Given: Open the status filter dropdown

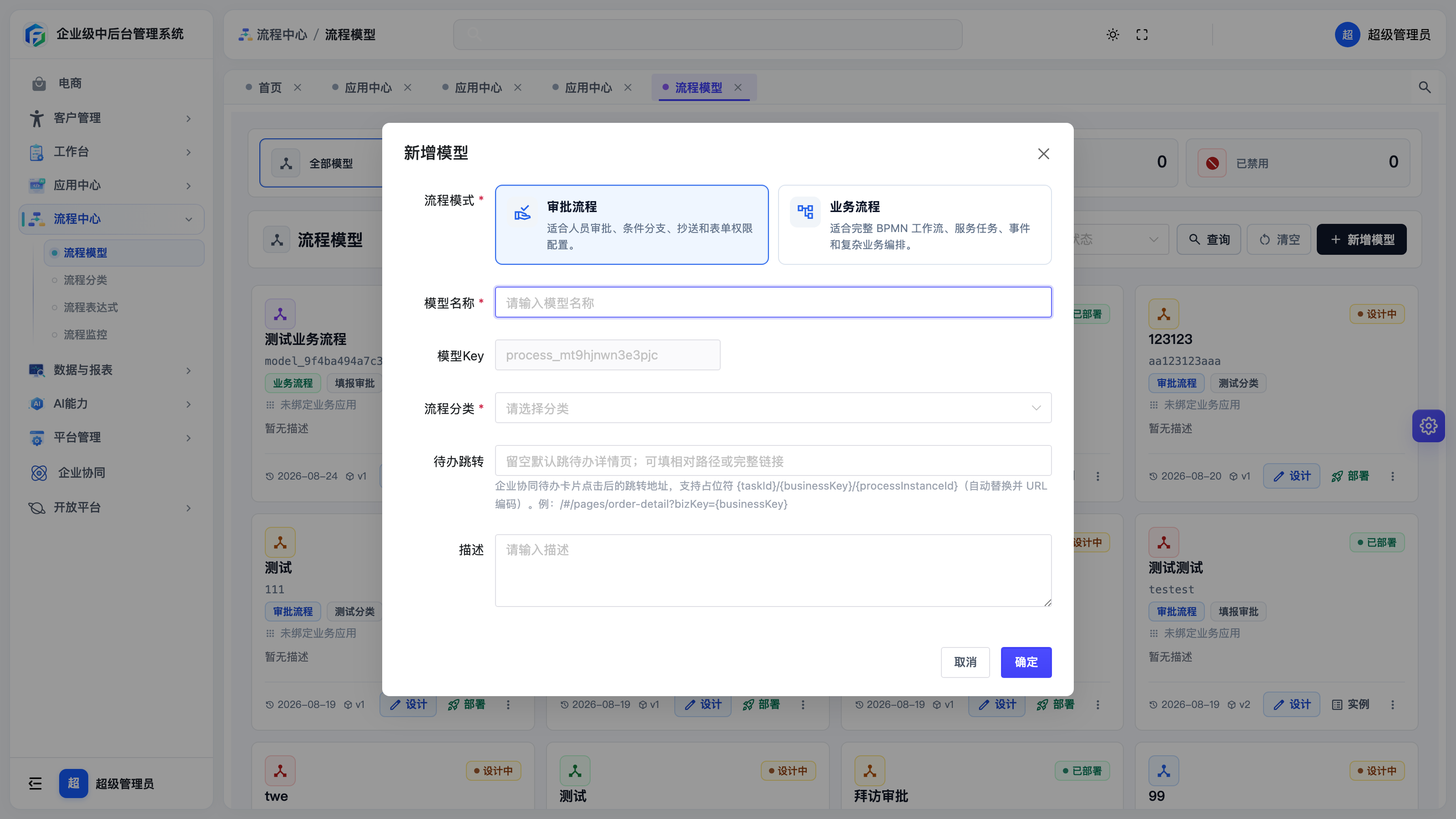Looking at the screenshot, I should (x=1120, y=240).
